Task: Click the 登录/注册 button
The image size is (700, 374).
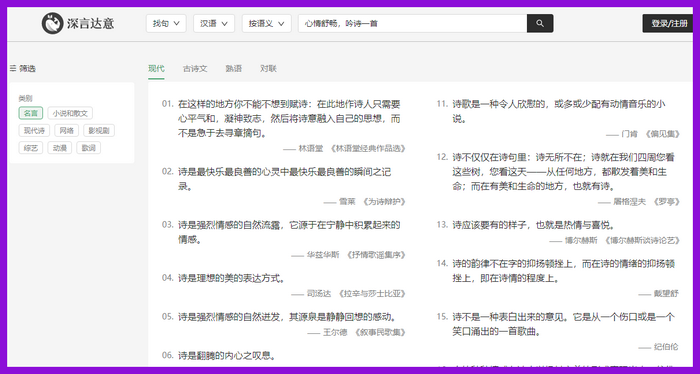Action: [x=669, y=23]
